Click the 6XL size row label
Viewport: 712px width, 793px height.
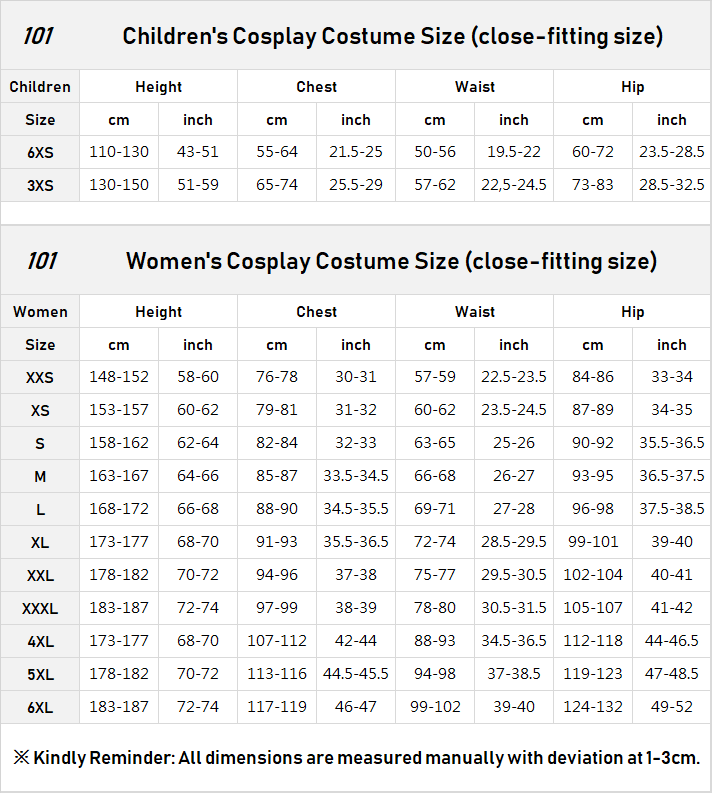[x=40, y=707]
